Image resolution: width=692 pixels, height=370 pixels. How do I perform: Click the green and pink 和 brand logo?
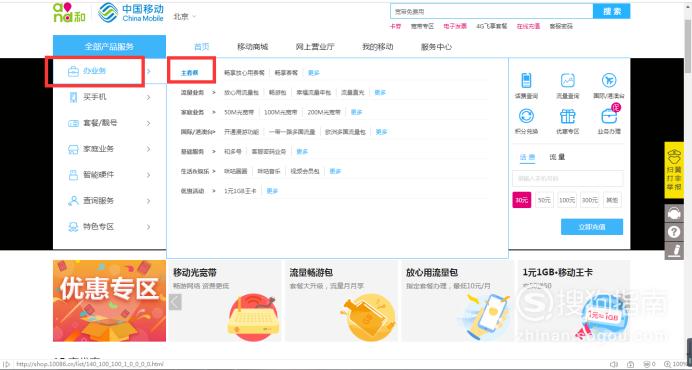point(69,12)
